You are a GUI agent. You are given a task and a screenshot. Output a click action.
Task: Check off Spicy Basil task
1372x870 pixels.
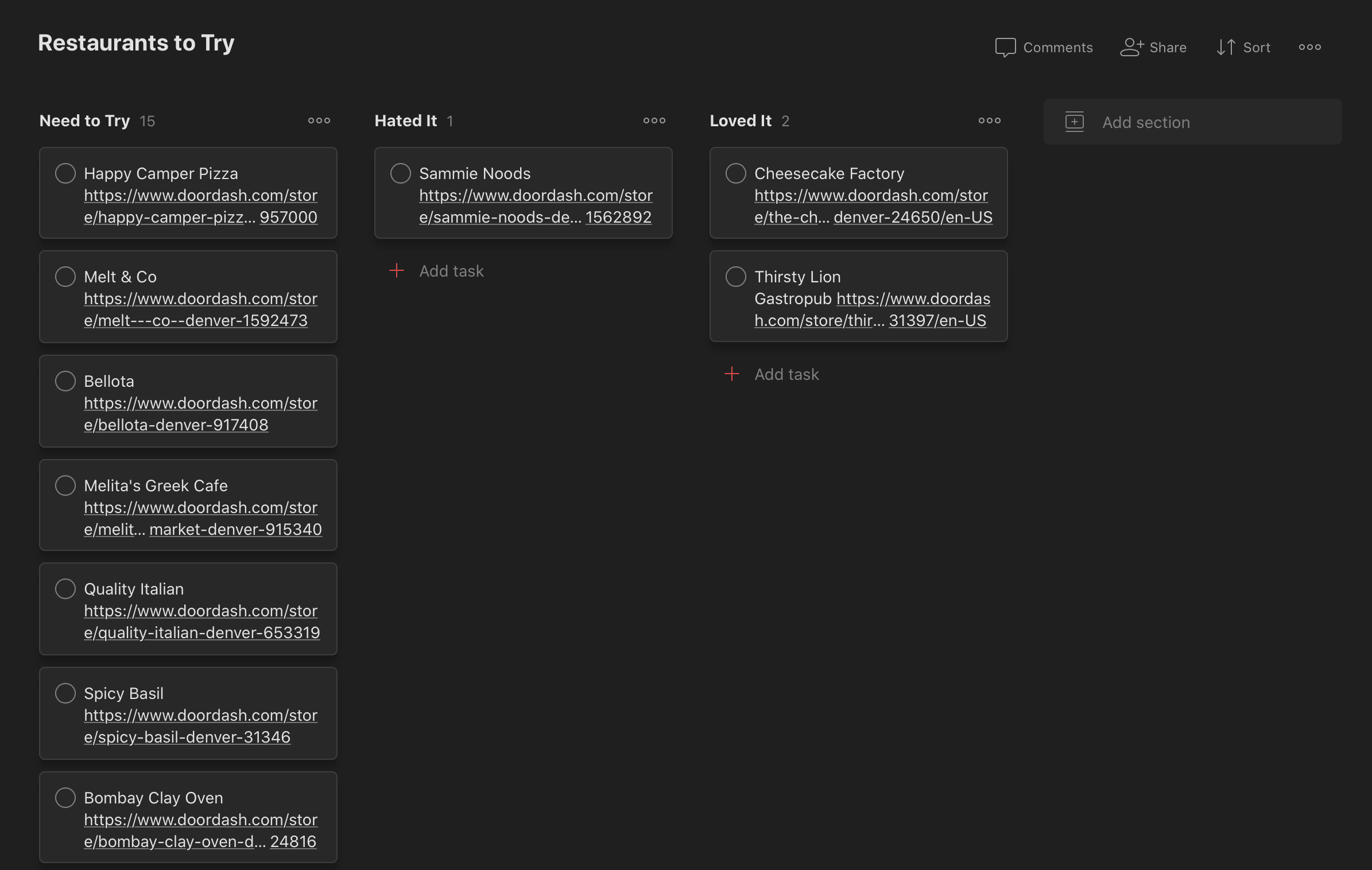click(x=65, y=693)
